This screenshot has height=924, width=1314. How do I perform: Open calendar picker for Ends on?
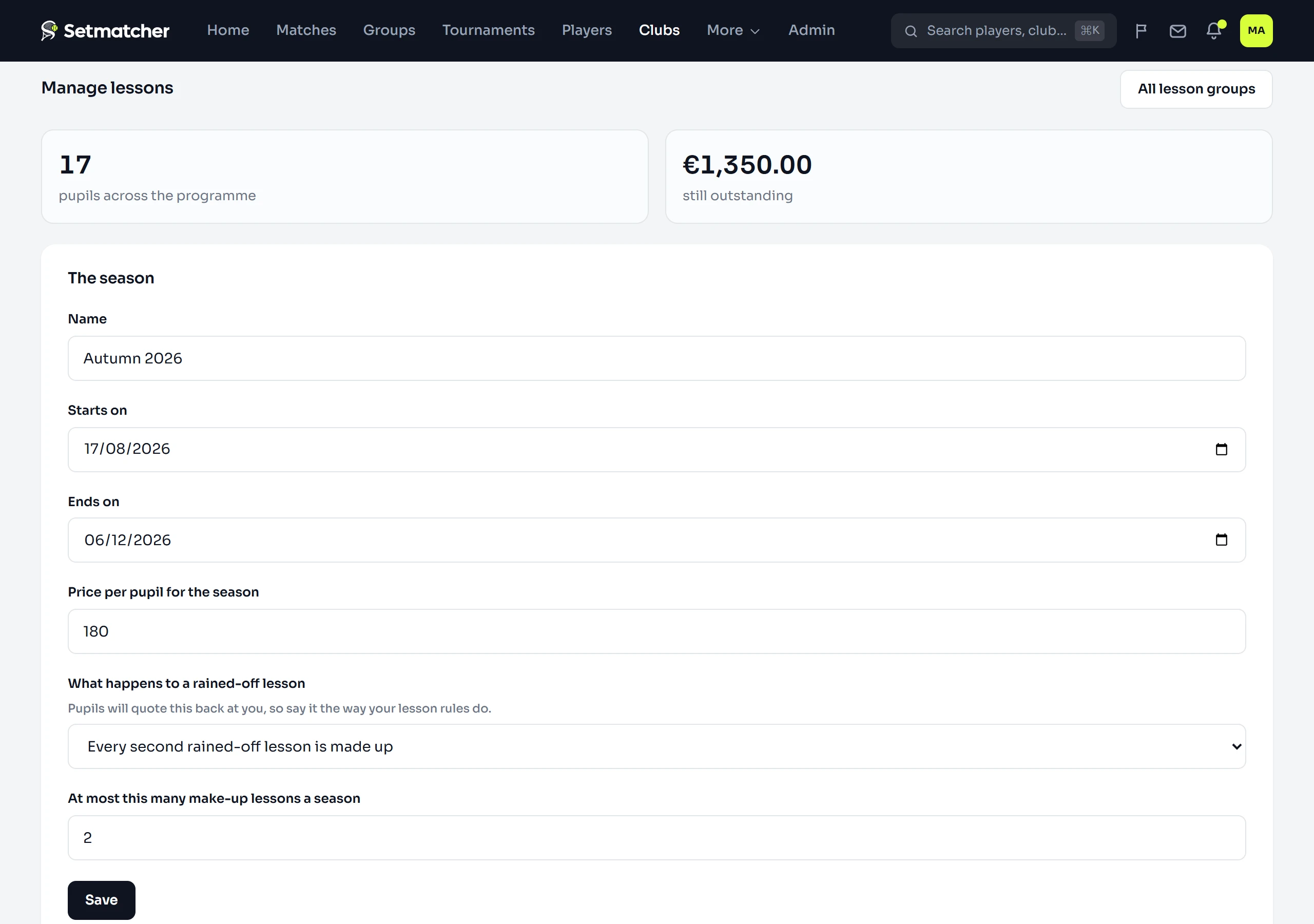coord(1221,540)
